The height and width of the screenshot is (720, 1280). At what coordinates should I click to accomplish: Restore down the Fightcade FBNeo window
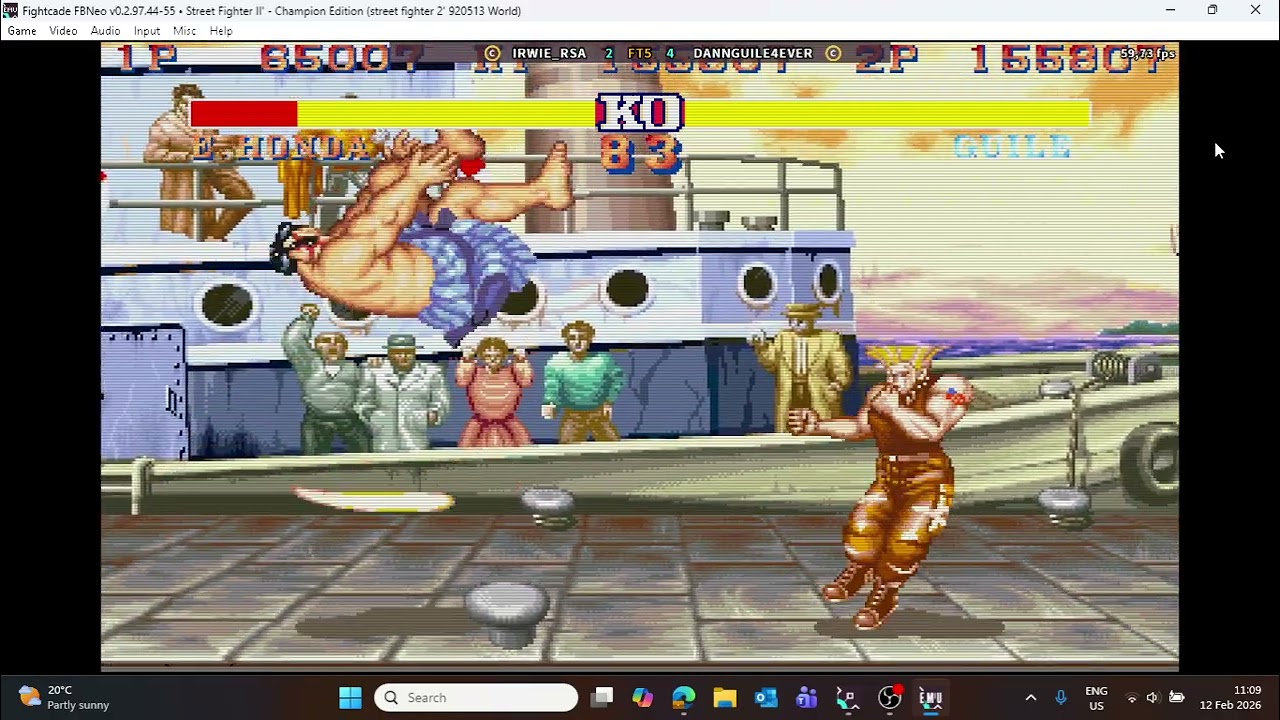tap(1212, 10)
